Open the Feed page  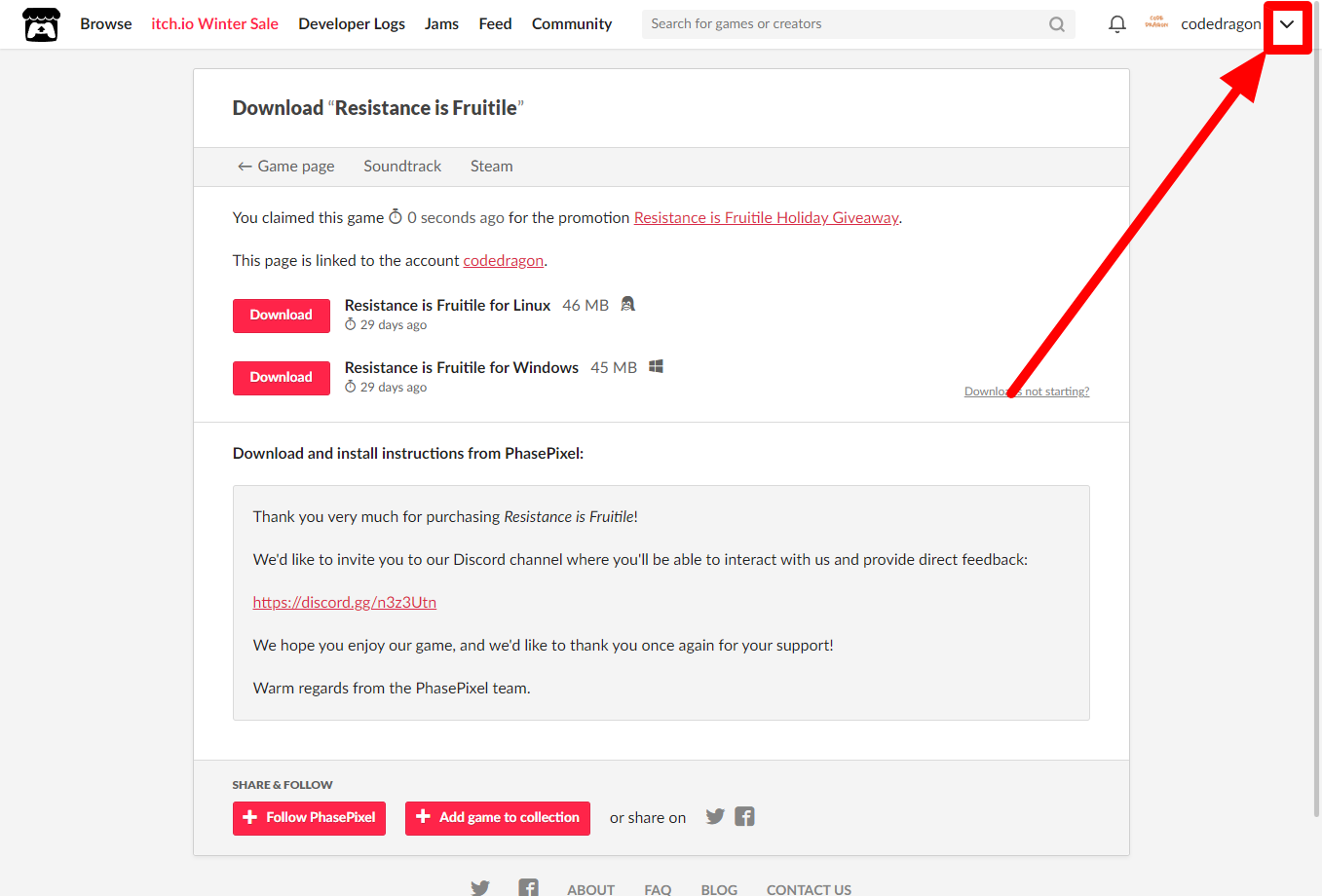tap(495, 24)
